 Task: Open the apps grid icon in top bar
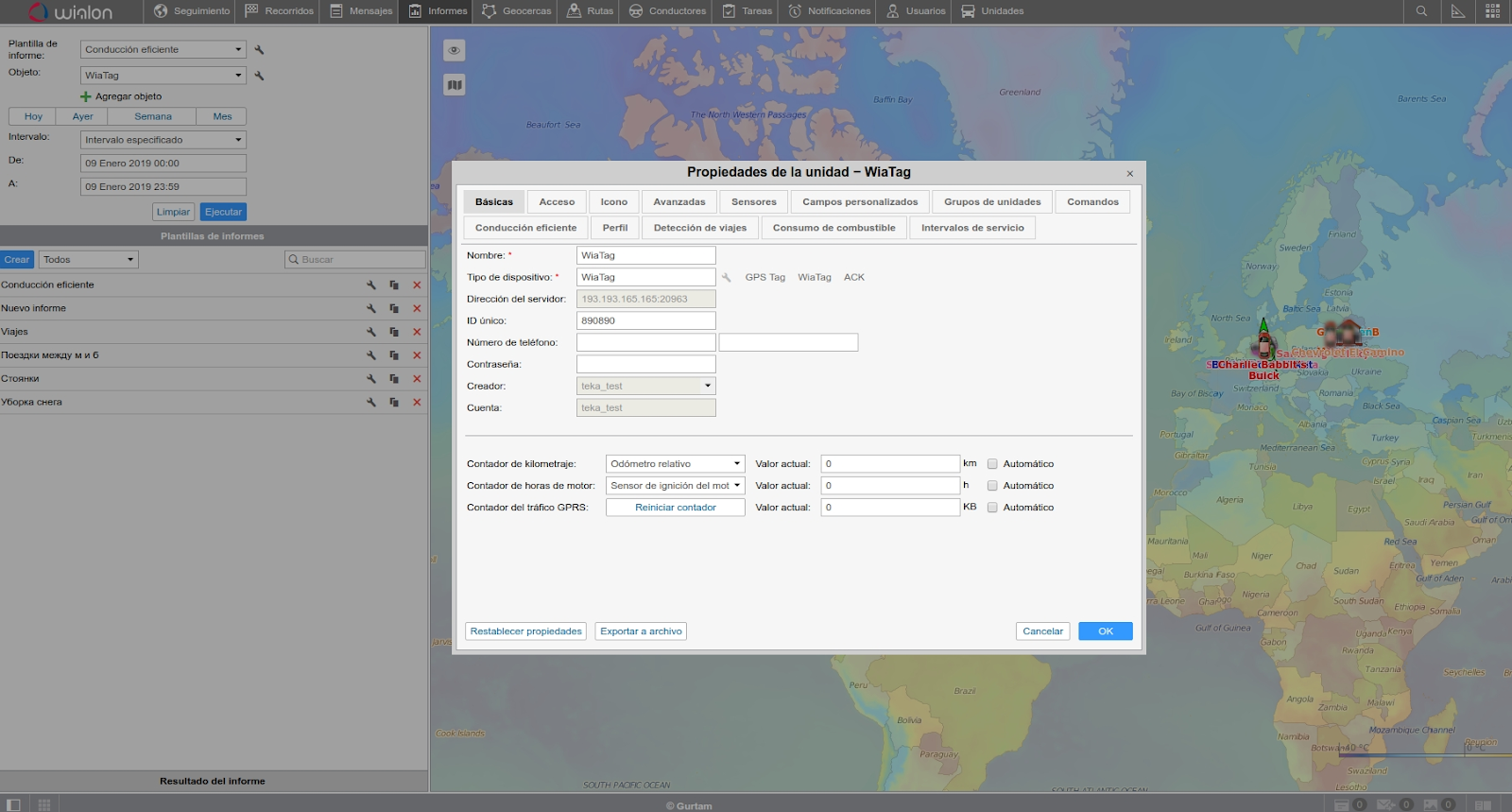[x=1493, y=11]
